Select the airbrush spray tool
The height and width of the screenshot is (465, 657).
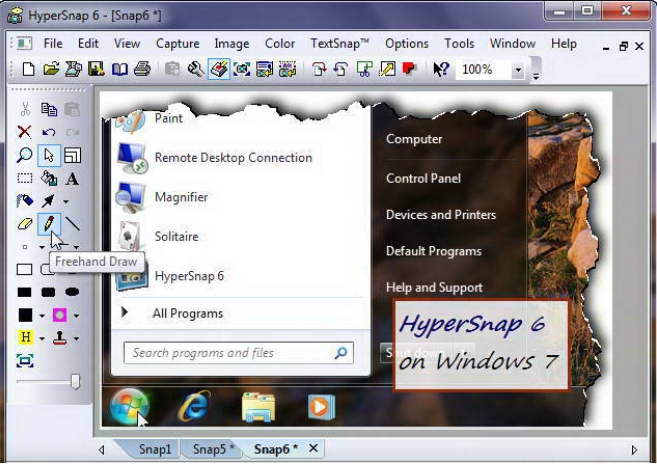[24, 201]
